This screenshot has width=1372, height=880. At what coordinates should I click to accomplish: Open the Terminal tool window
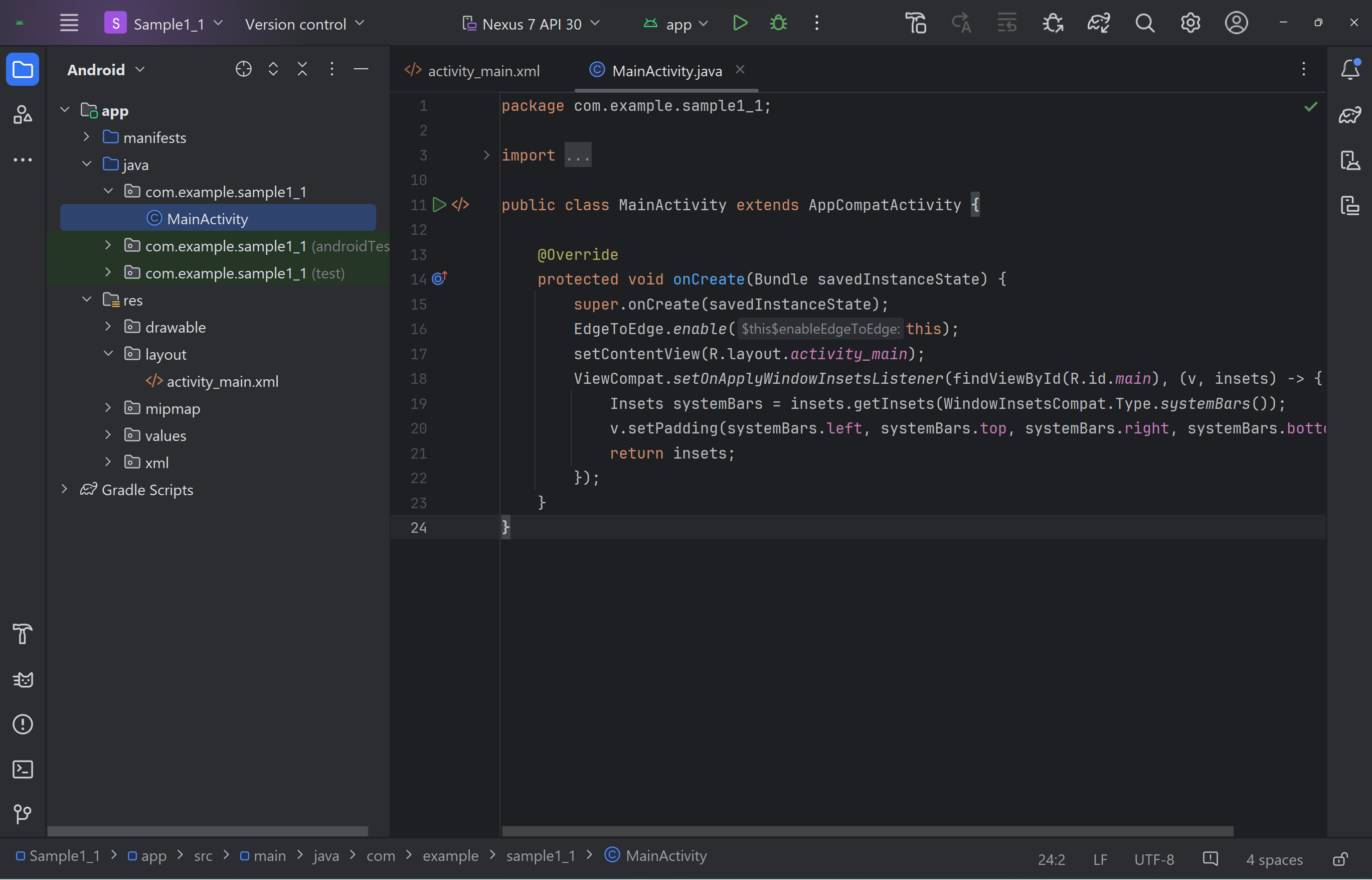point(23,770)
